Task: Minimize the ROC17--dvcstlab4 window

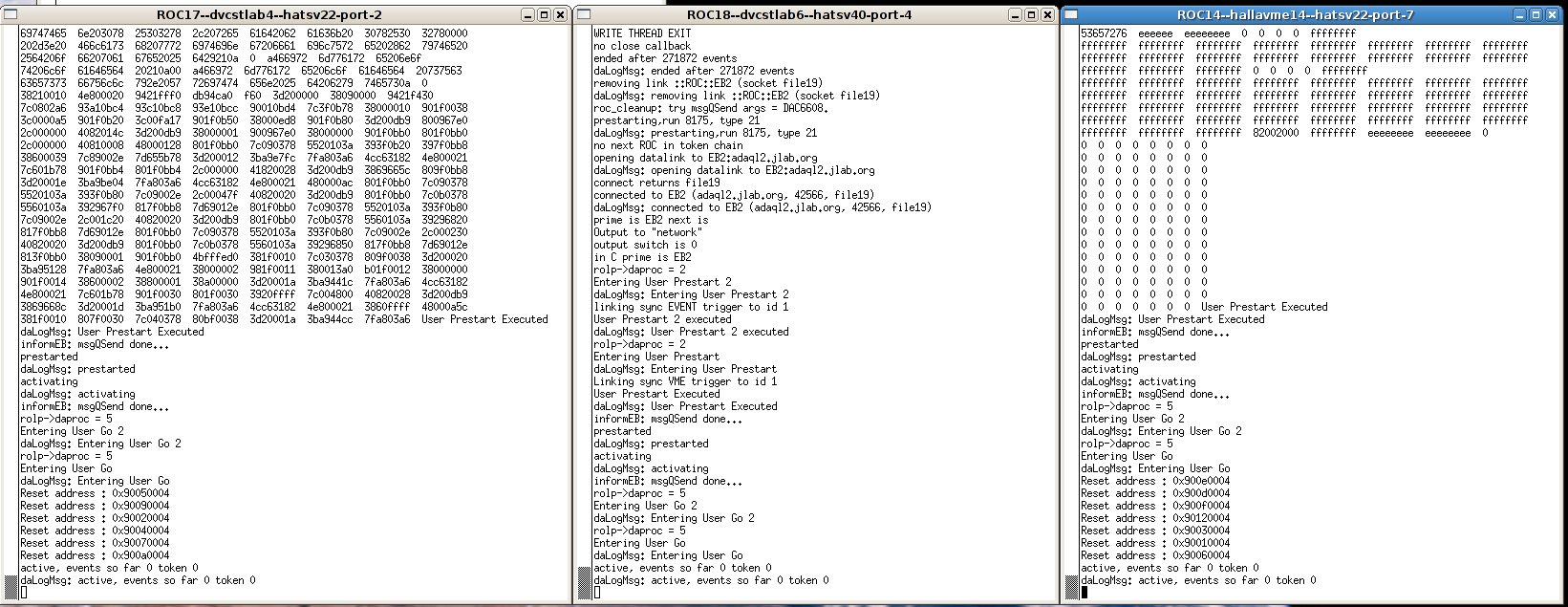Action: (528, 15)
